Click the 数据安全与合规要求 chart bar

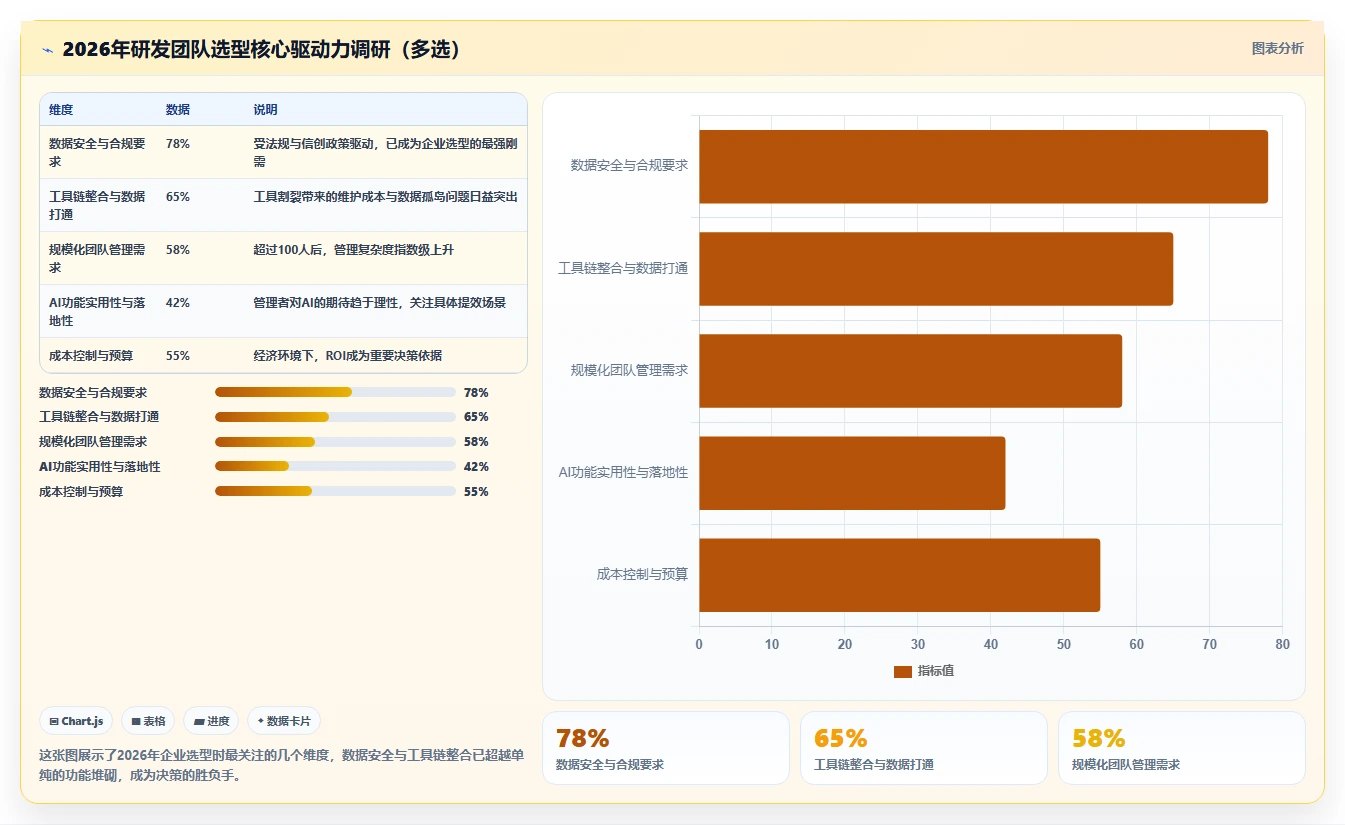point(983,167)
